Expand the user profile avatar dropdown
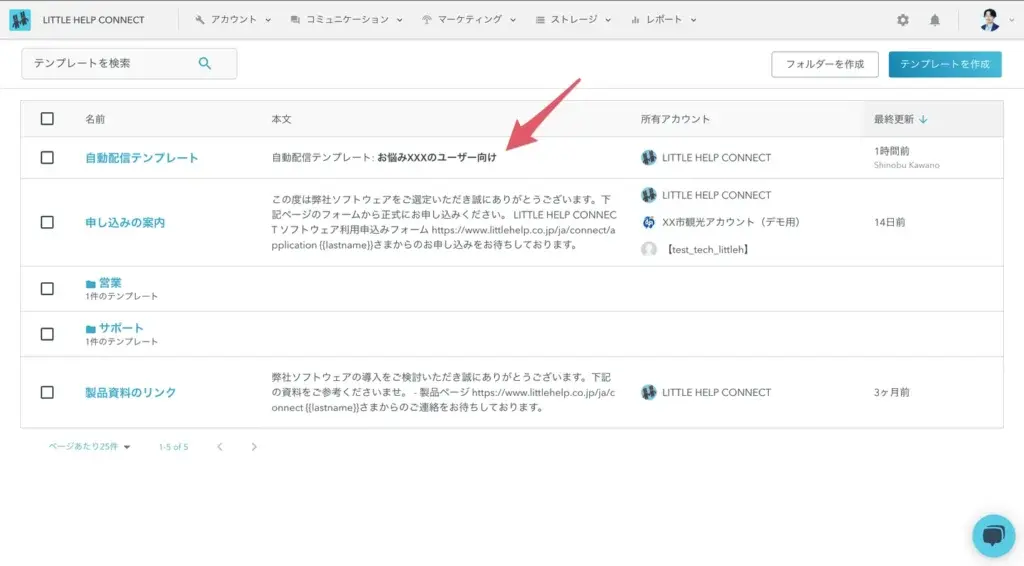 click(x=993, y=20)
